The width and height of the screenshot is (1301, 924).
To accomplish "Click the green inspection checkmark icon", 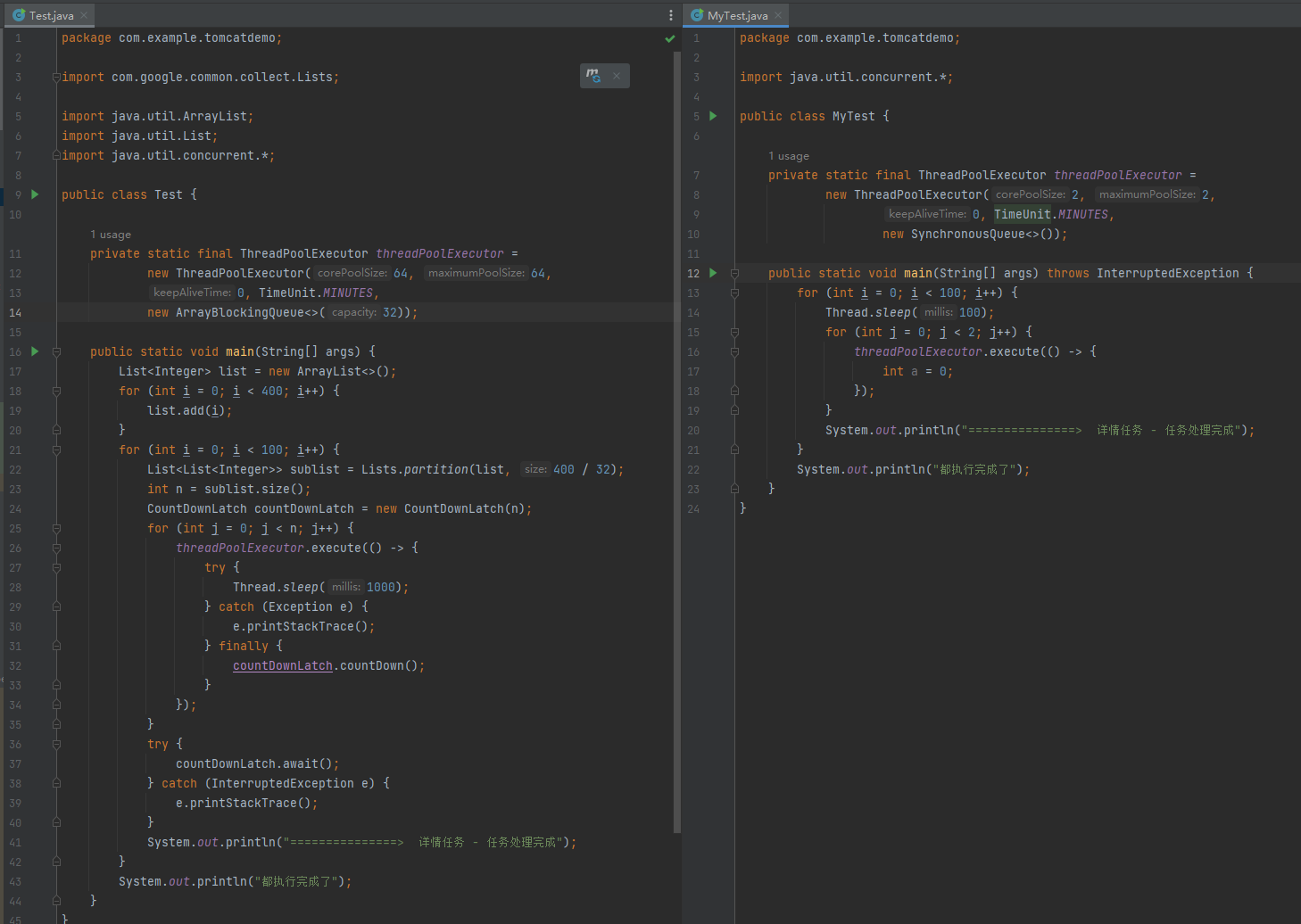I will [x=670, y=38].
